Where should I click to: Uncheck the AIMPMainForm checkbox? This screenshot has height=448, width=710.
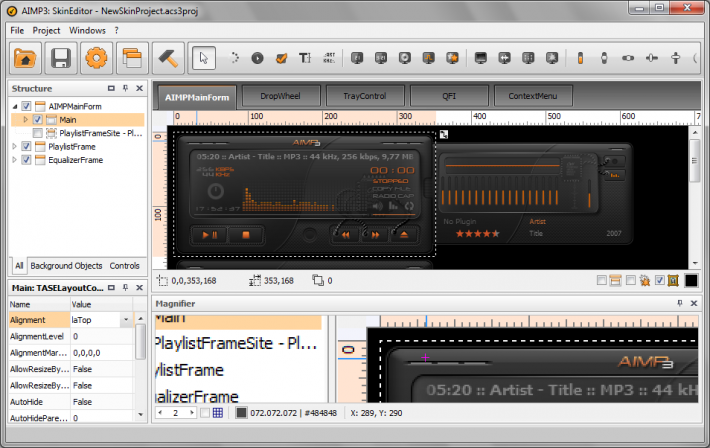[x=26, y=106]
